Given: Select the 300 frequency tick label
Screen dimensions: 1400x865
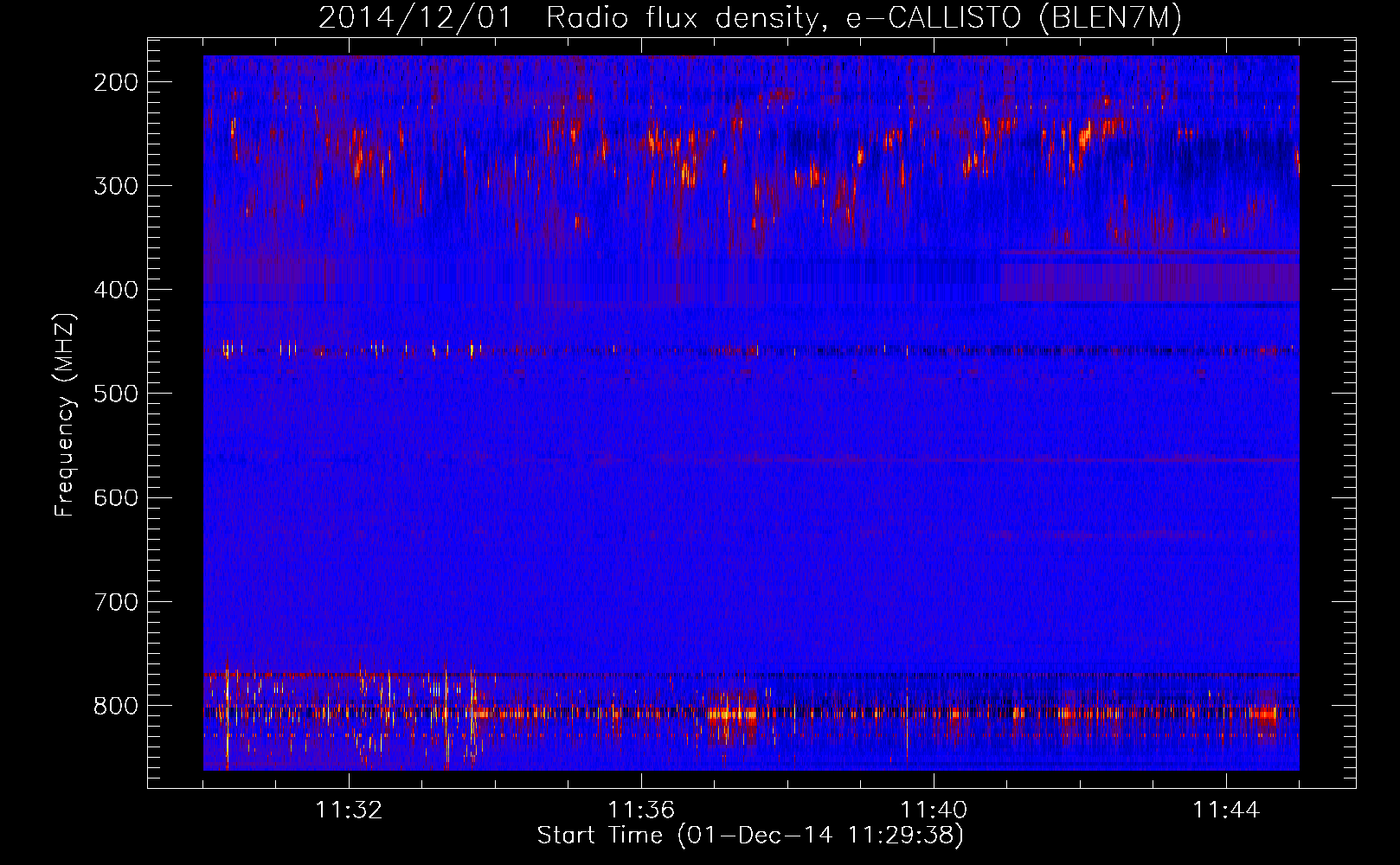Looking at the screenshot, I should (x=115, y=186).
